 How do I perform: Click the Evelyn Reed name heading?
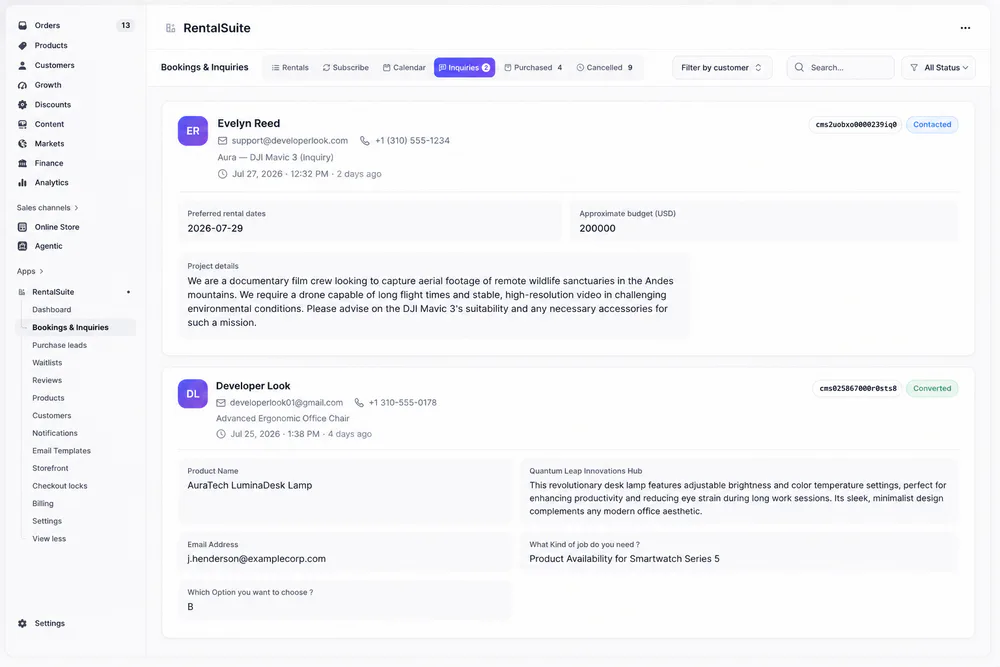[x=249, y=124]
